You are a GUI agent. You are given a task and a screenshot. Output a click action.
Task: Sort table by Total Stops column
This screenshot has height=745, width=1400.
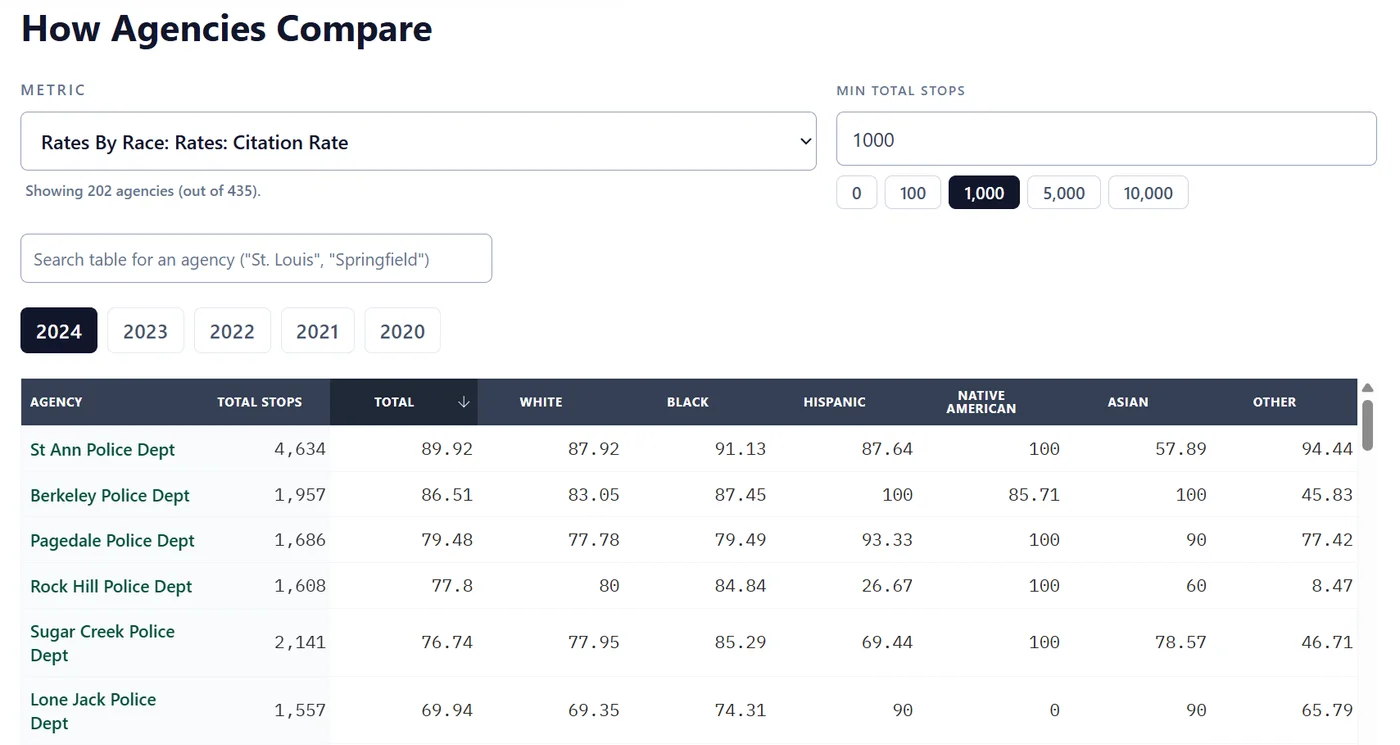point(259,402)
